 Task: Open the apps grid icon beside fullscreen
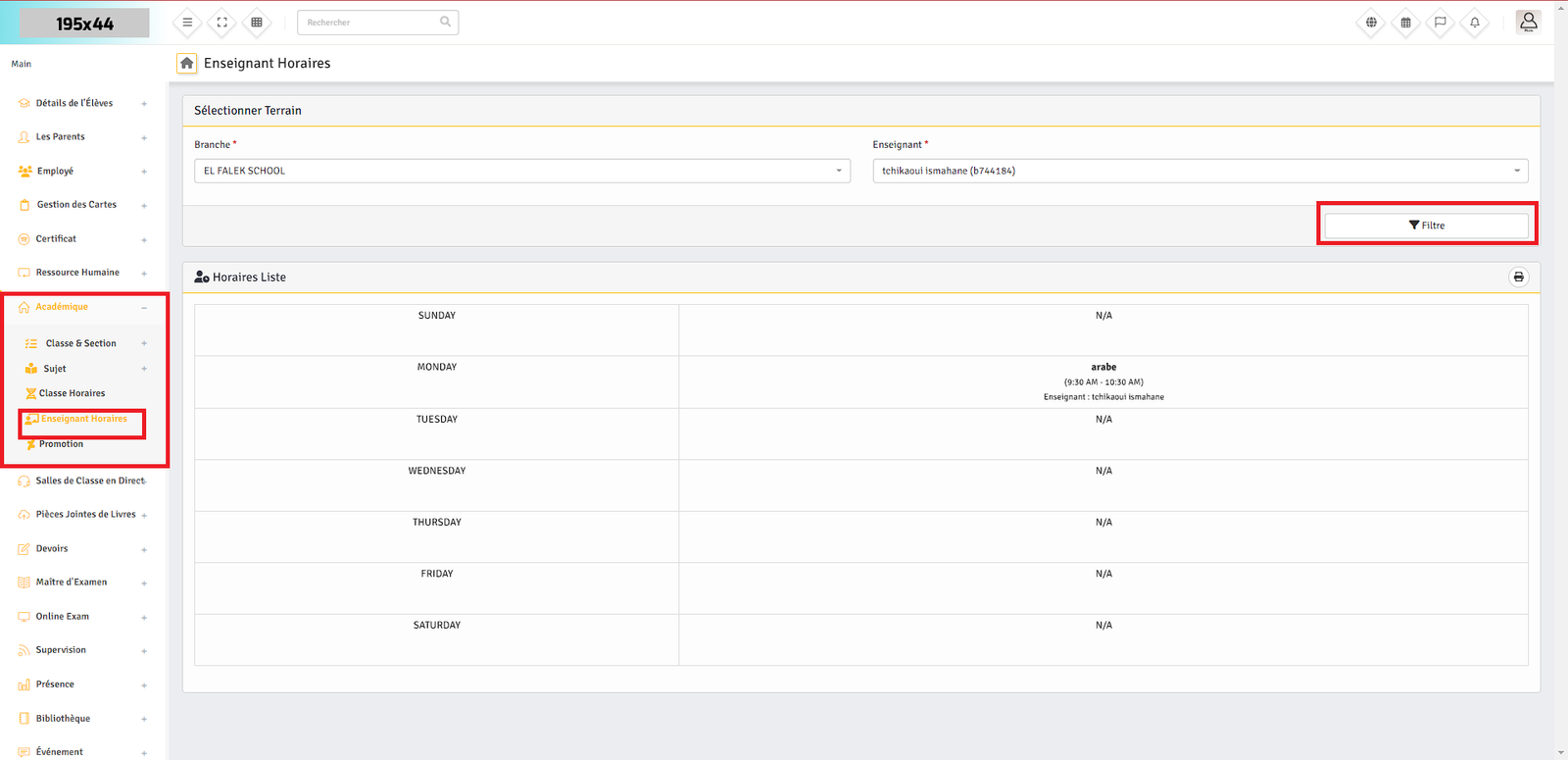pos(257,23)
